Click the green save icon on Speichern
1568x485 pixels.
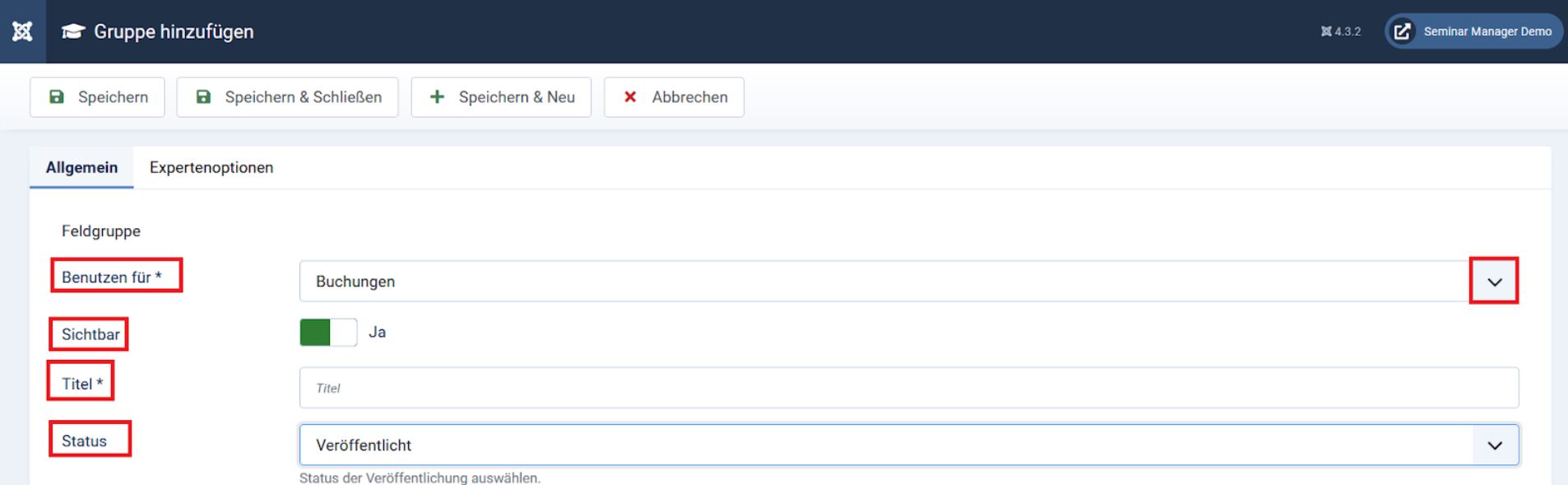point(57,97)
